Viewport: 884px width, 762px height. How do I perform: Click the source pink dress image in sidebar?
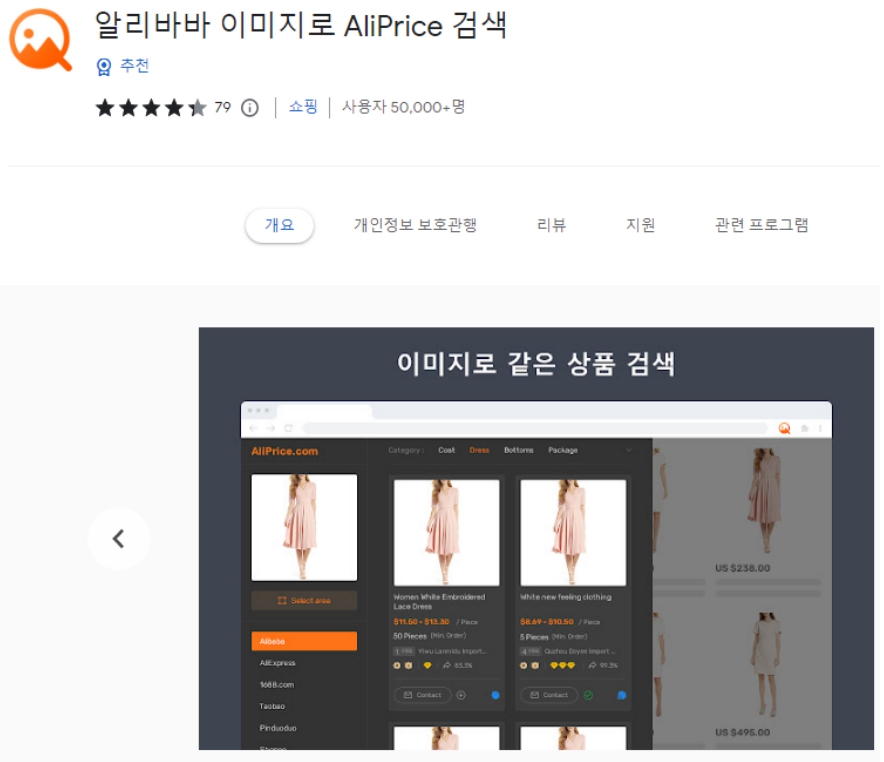pos(304,527)
